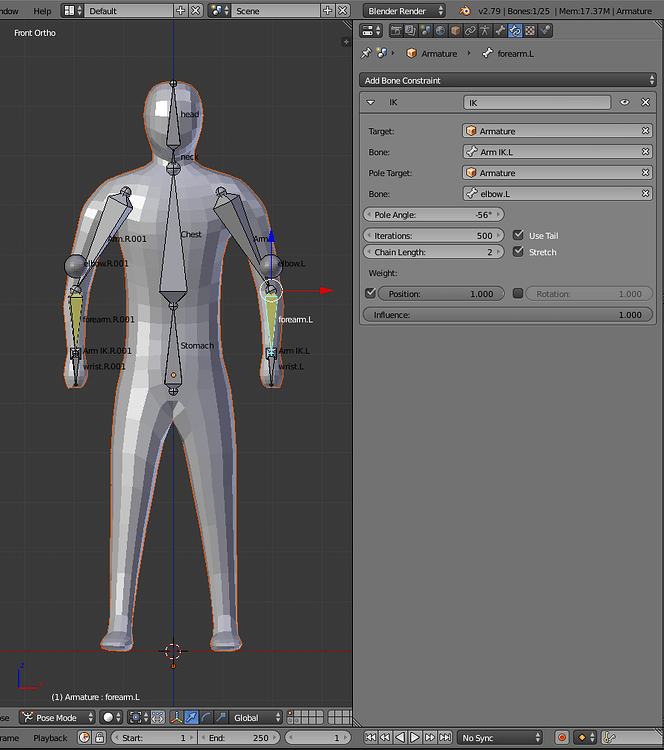The image size is (664, 750).
Task: Click the Chain Length field
Action: tap(433, 252)
